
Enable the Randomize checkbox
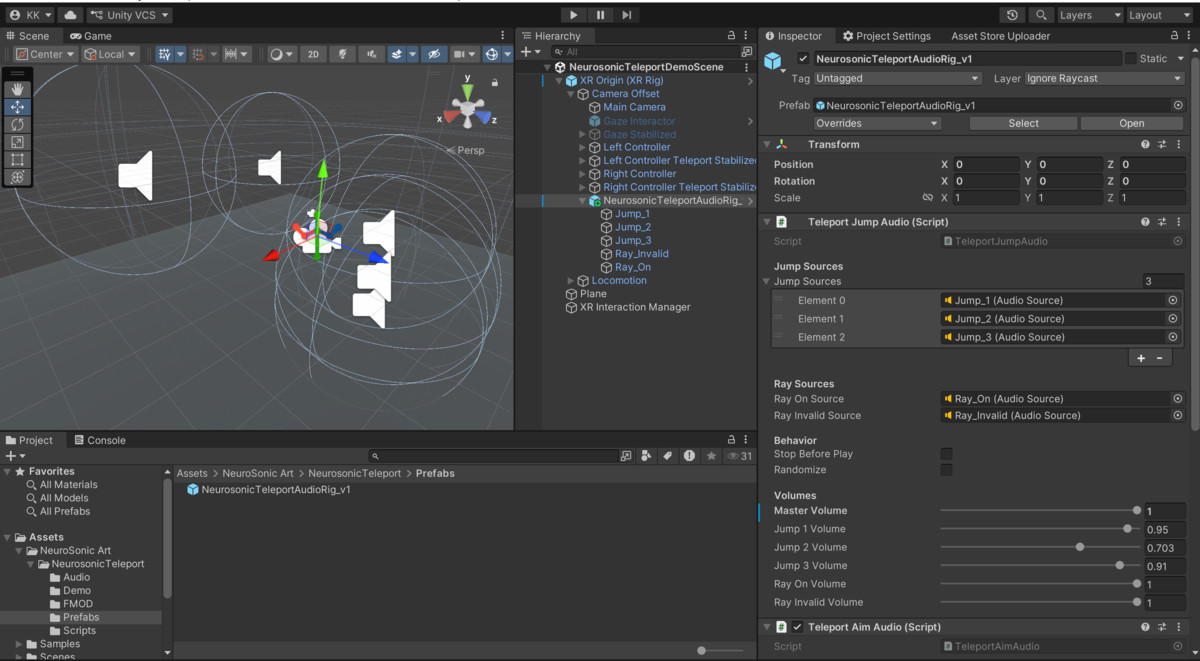coord(946,469)
